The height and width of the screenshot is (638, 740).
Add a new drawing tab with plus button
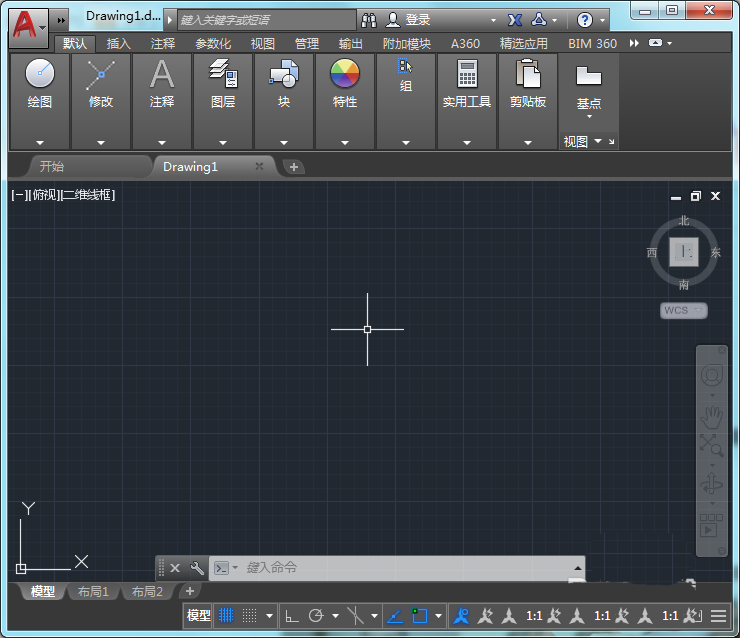click(293, 167)
